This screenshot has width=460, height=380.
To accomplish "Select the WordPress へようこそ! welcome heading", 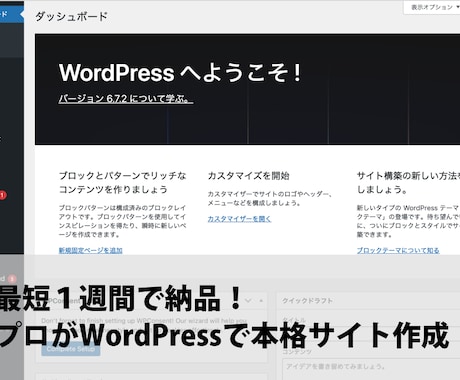I will (x=180, y=72).
